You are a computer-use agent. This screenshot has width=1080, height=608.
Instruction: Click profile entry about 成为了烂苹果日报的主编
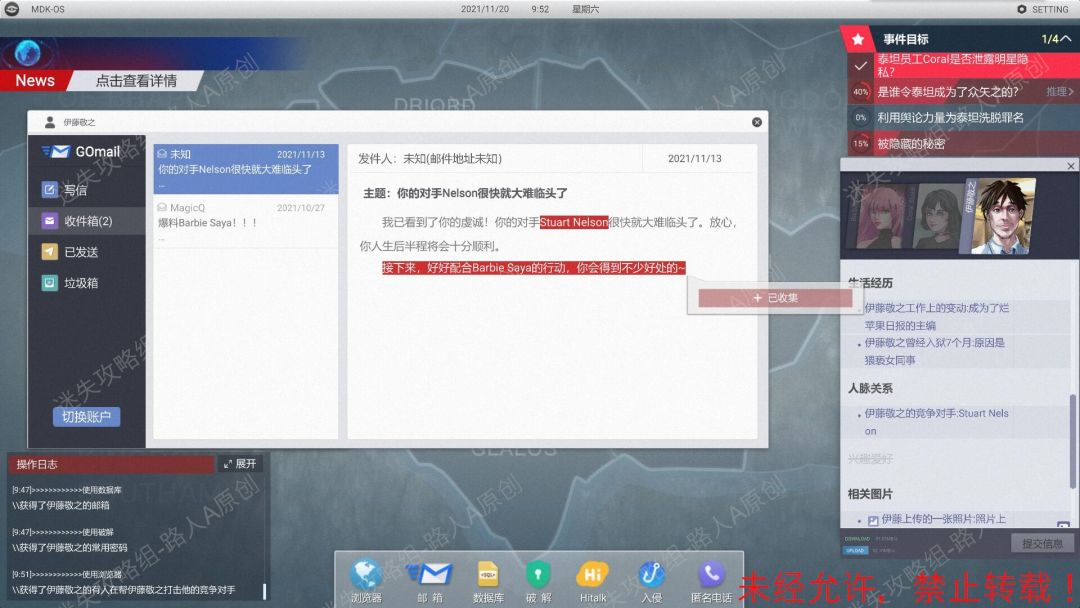[937, 317]
